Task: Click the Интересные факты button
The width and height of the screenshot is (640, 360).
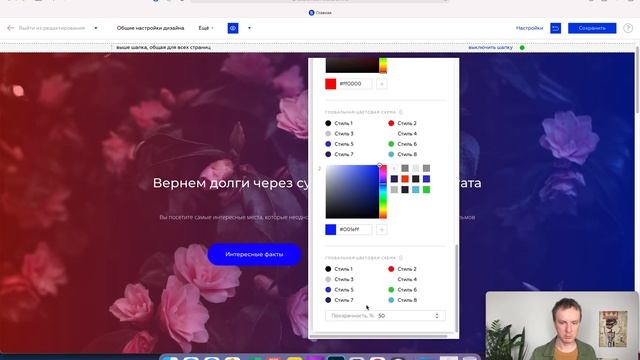Action: pos(254,254)
